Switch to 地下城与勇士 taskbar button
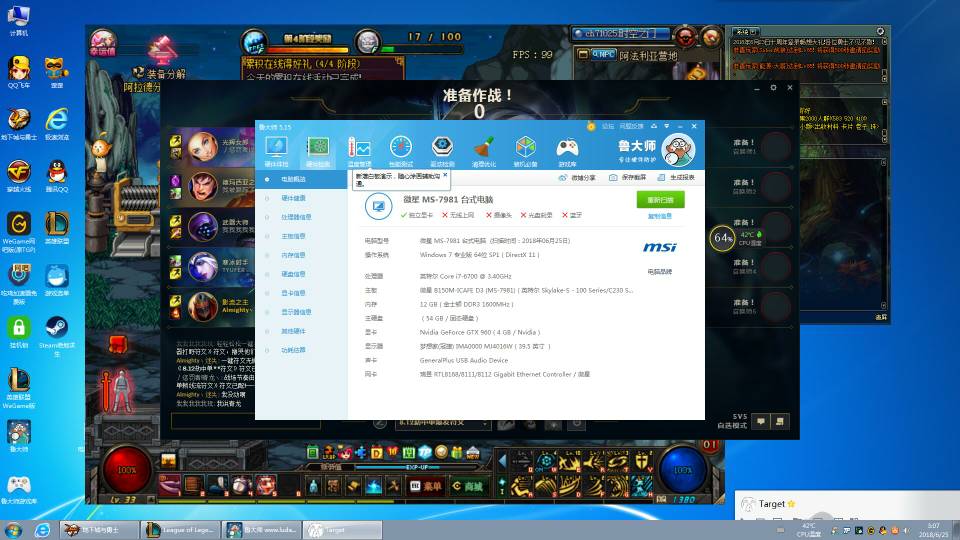 click(99, 530)
